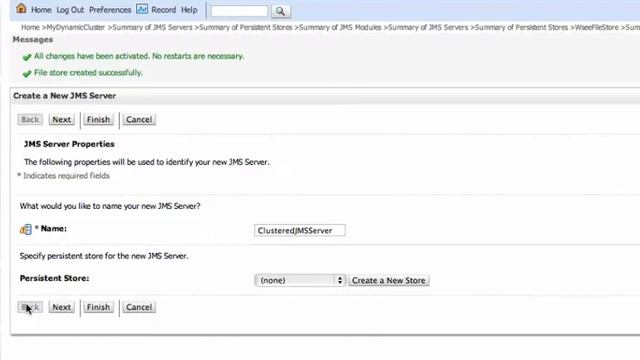Open first Summary of JMS Servers breadcrumb
This screenshot has width=640, height=360.
[152, 27]
